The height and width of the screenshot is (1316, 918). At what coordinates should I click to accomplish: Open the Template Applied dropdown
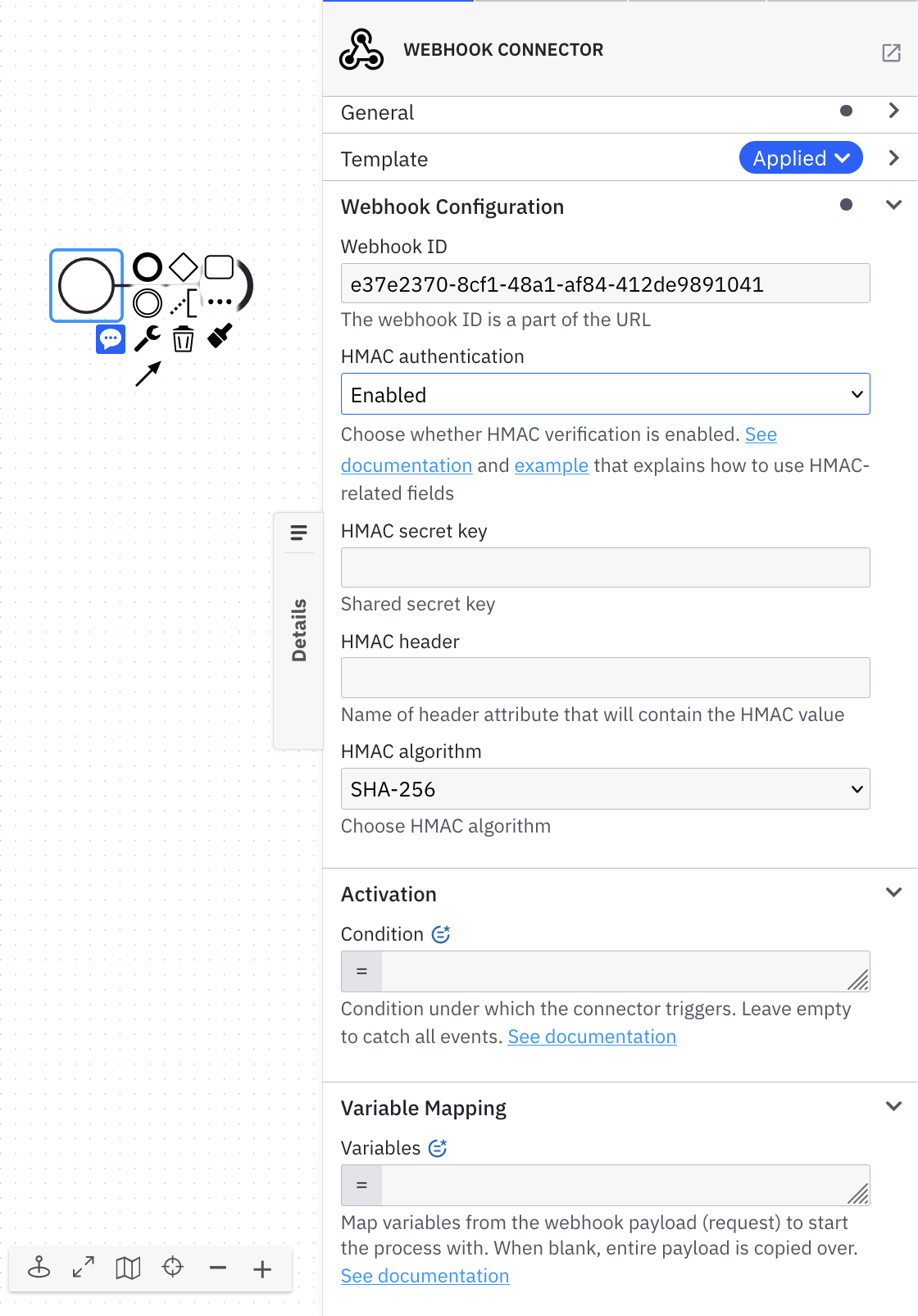800,157
